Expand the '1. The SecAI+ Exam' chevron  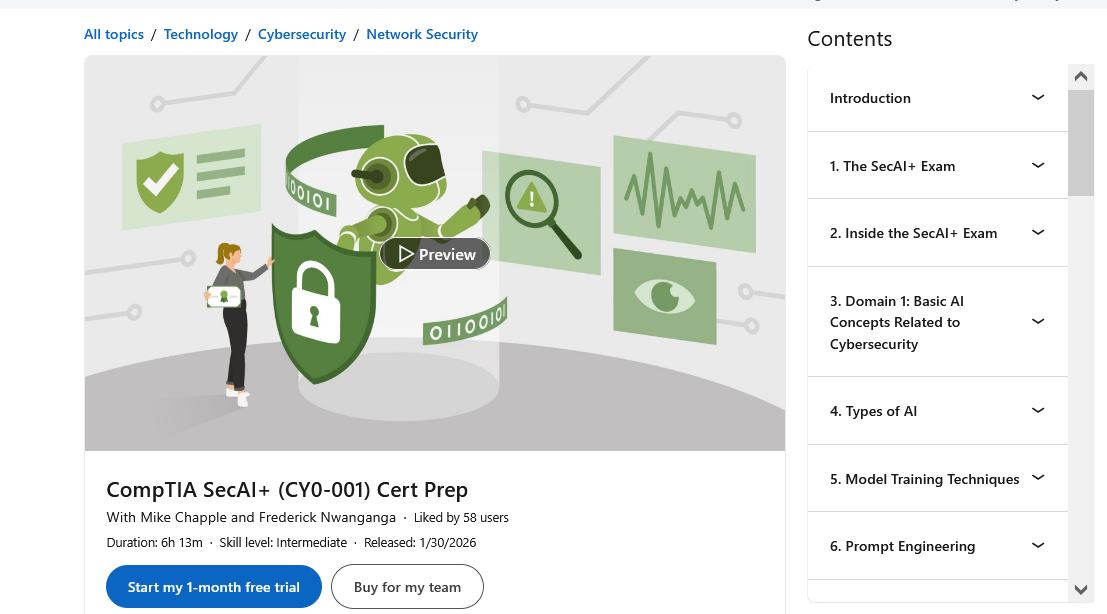[x=1038, y=166]
